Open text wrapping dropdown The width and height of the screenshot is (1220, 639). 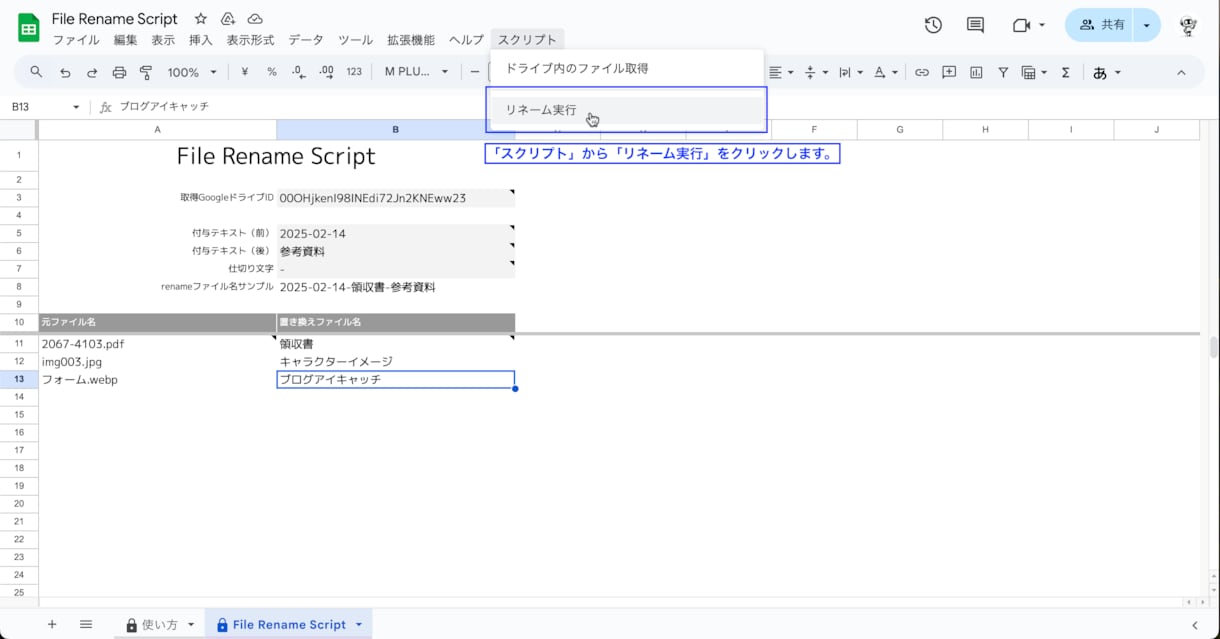(851, 72)
